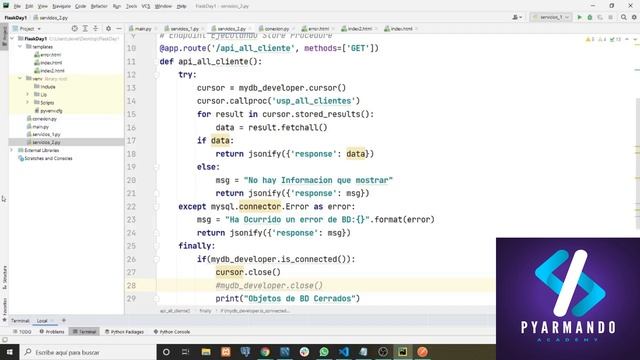640x360 pixels.
Task: Add a new terminal tab with the plus icon
Action: [63, 320]
